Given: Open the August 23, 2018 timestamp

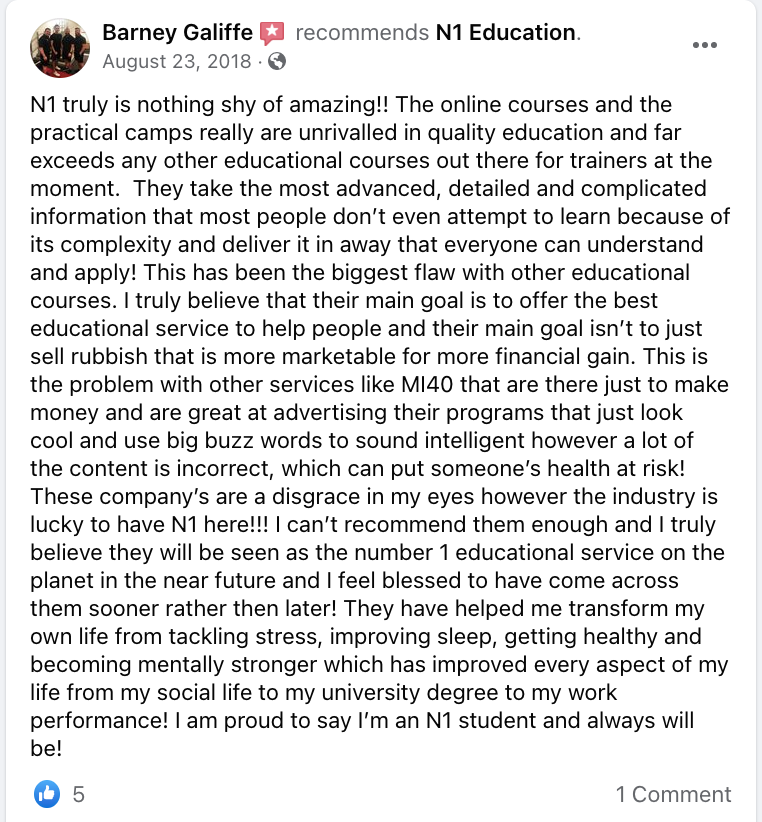Looking at the screenshot, I should (177, 62).
